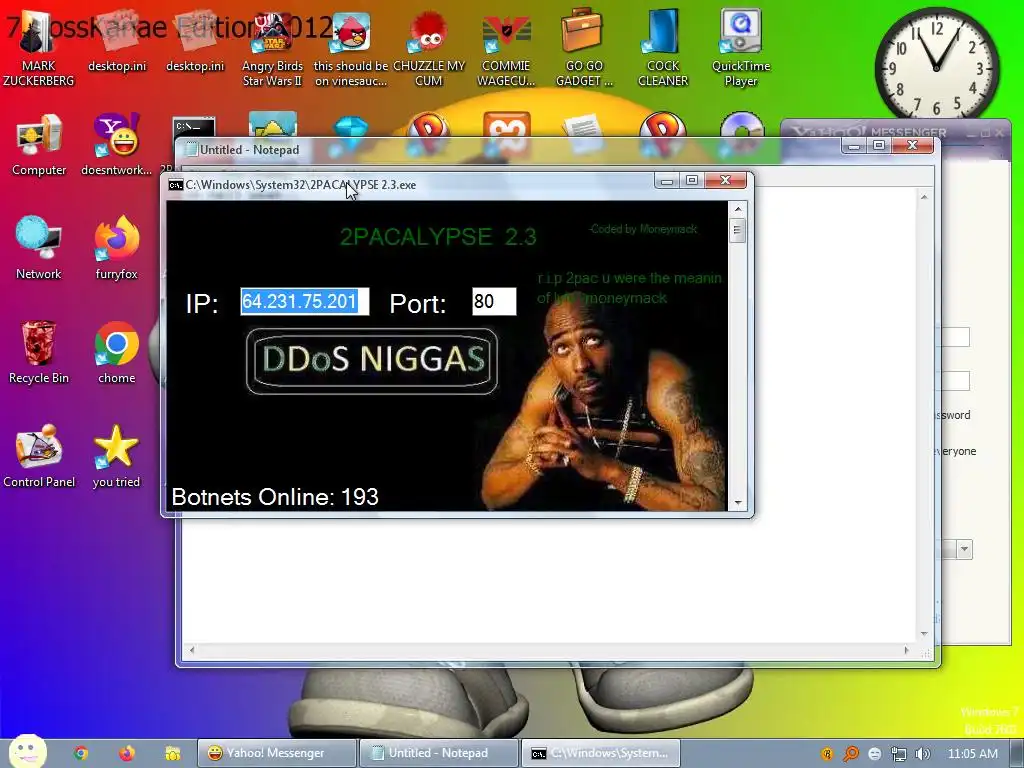Click Notepad's horizontal scroll right arrow

tap(906, 650)
